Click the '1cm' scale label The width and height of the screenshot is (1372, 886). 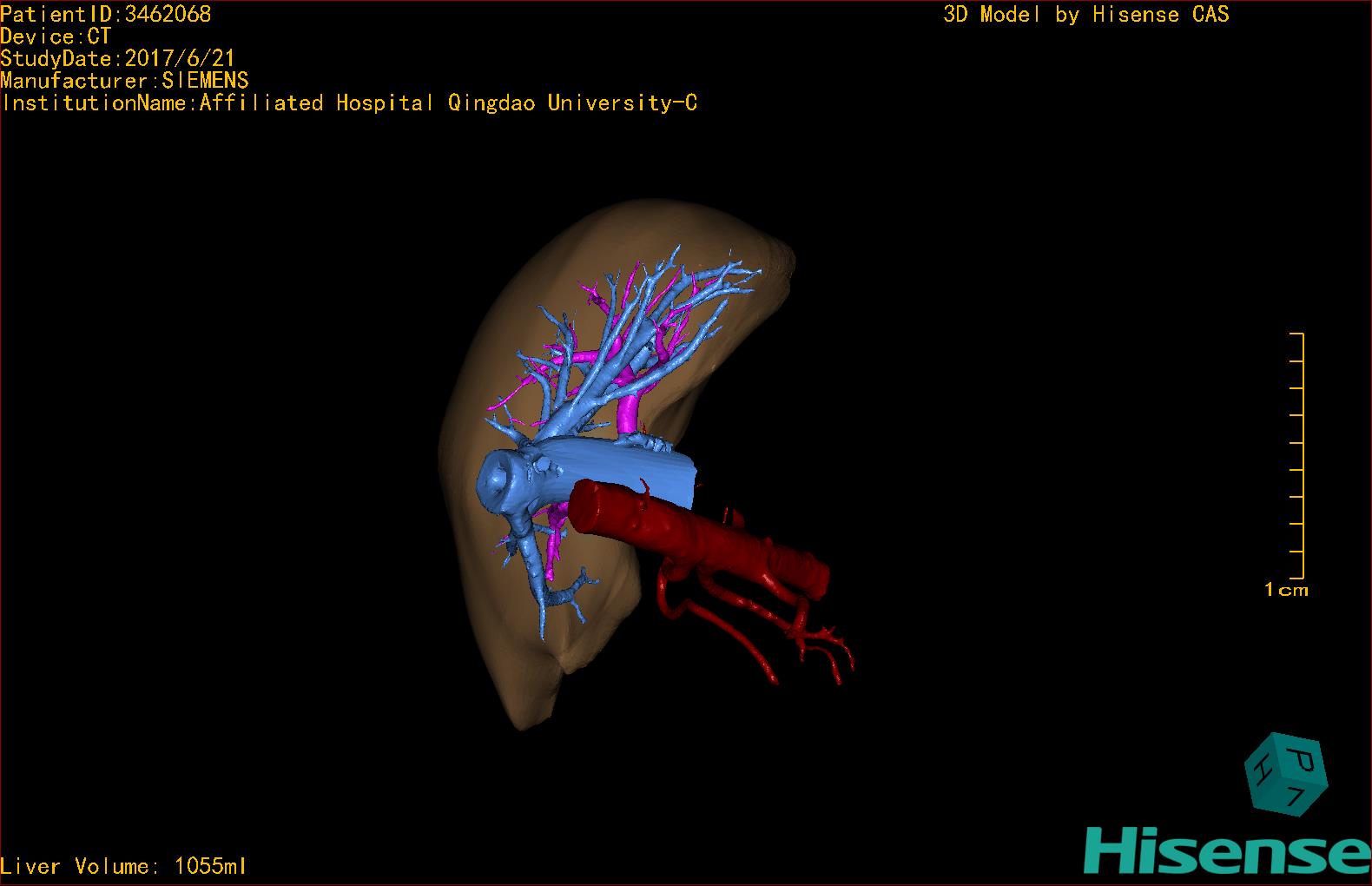(x=1286, y=590)
